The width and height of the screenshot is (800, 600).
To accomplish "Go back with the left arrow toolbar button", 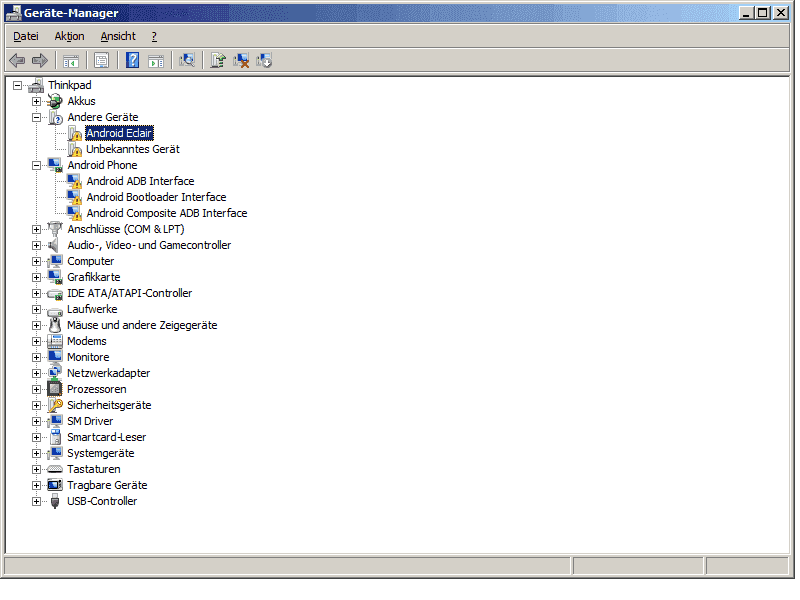I will pos(17,61).
